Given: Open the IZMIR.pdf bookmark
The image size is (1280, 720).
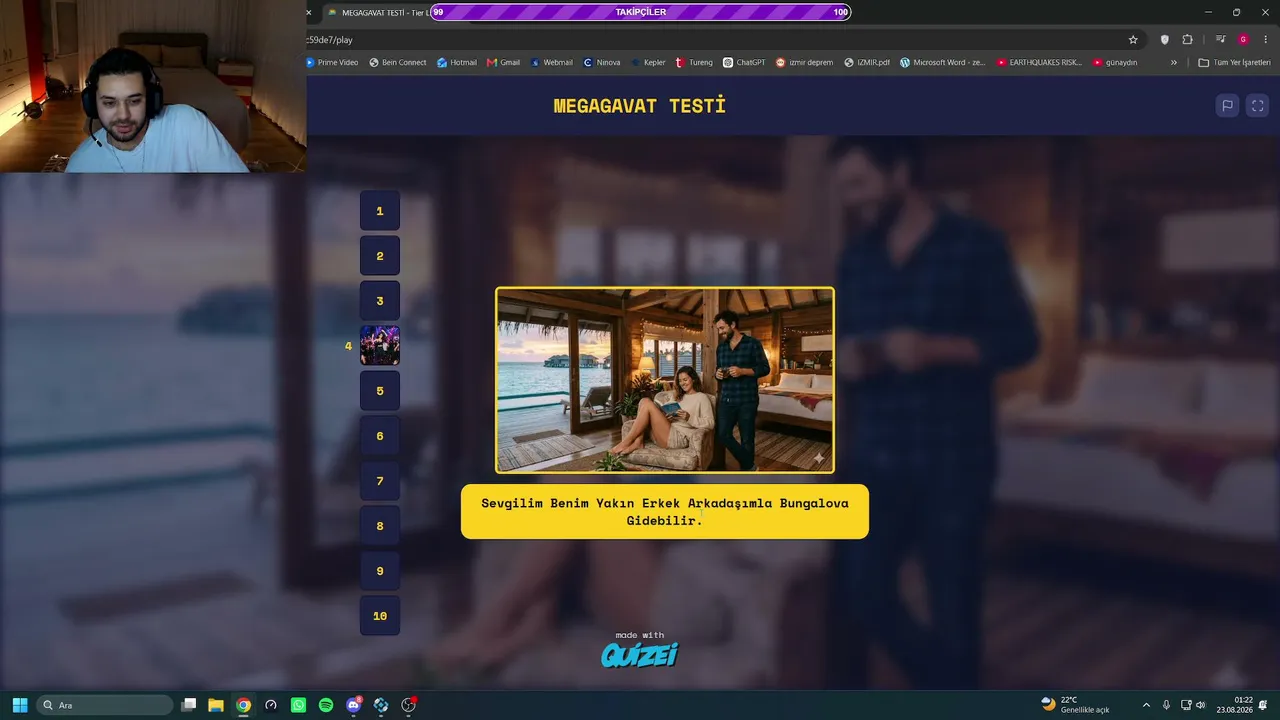Looking at the screenshot, I should pos(867,62).
